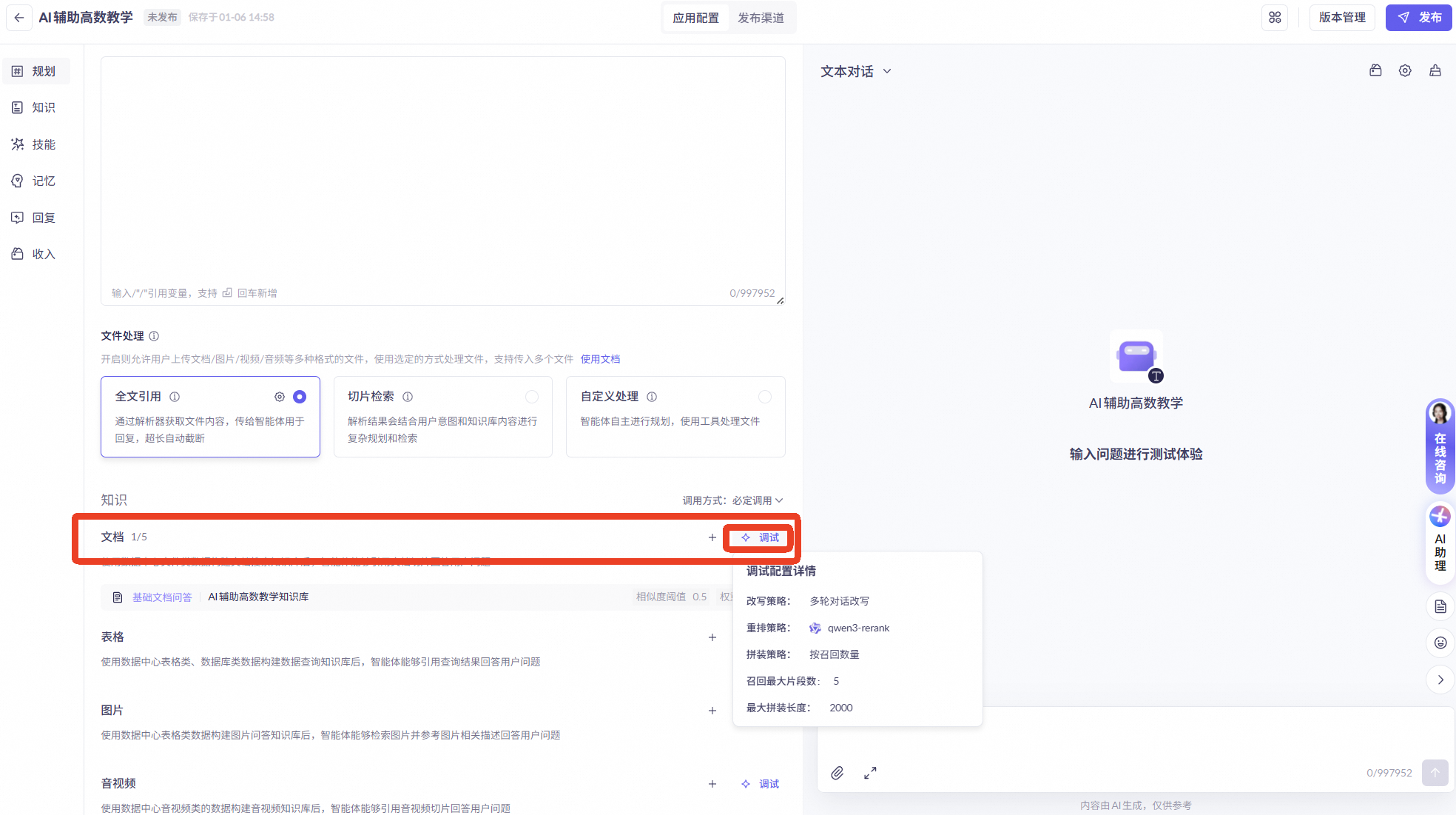Open chat settings gear icon

point(1405,71)
